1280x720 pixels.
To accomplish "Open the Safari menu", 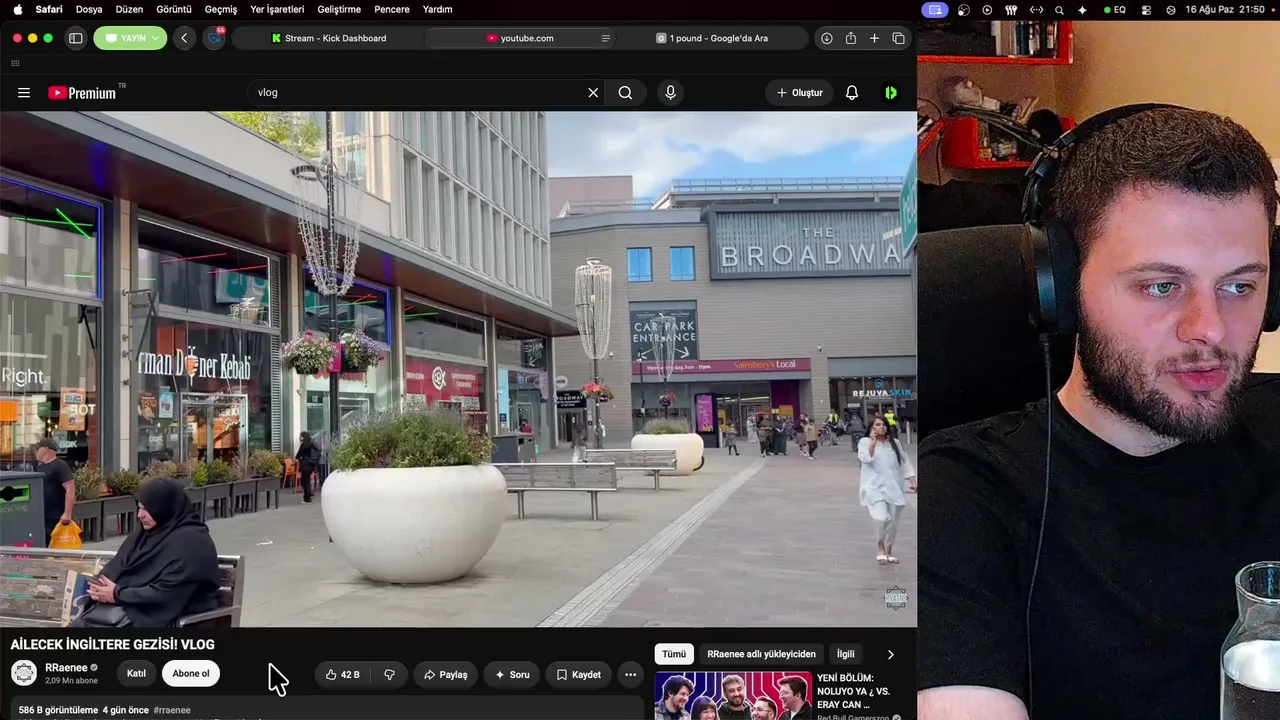I will (49, 9).
